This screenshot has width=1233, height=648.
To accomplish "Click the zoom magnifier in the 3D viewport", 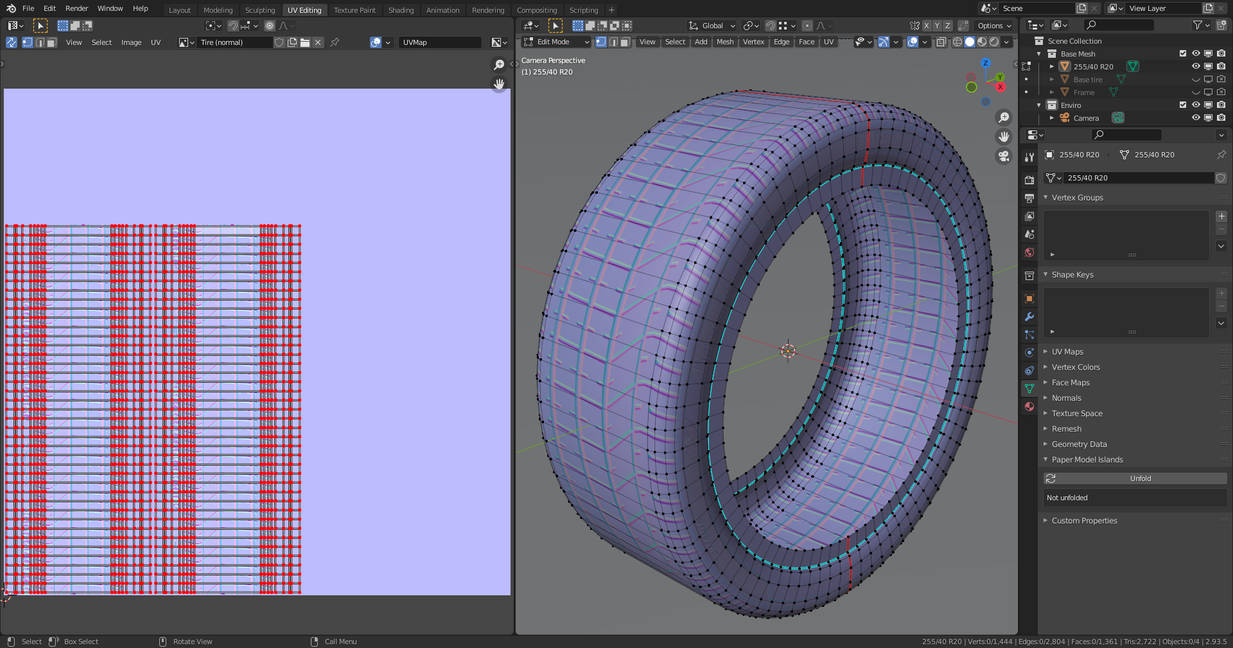I will [x=1004, y=118].
